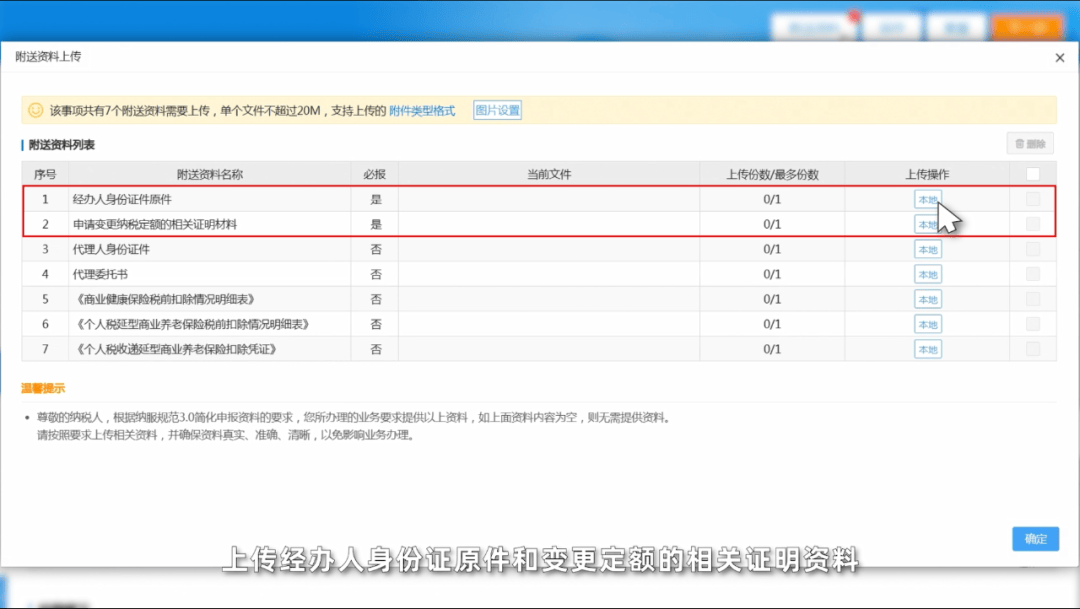
Task: Check the checkbox for row 3 代理人身份证件
Action: tap(1033, 249)
